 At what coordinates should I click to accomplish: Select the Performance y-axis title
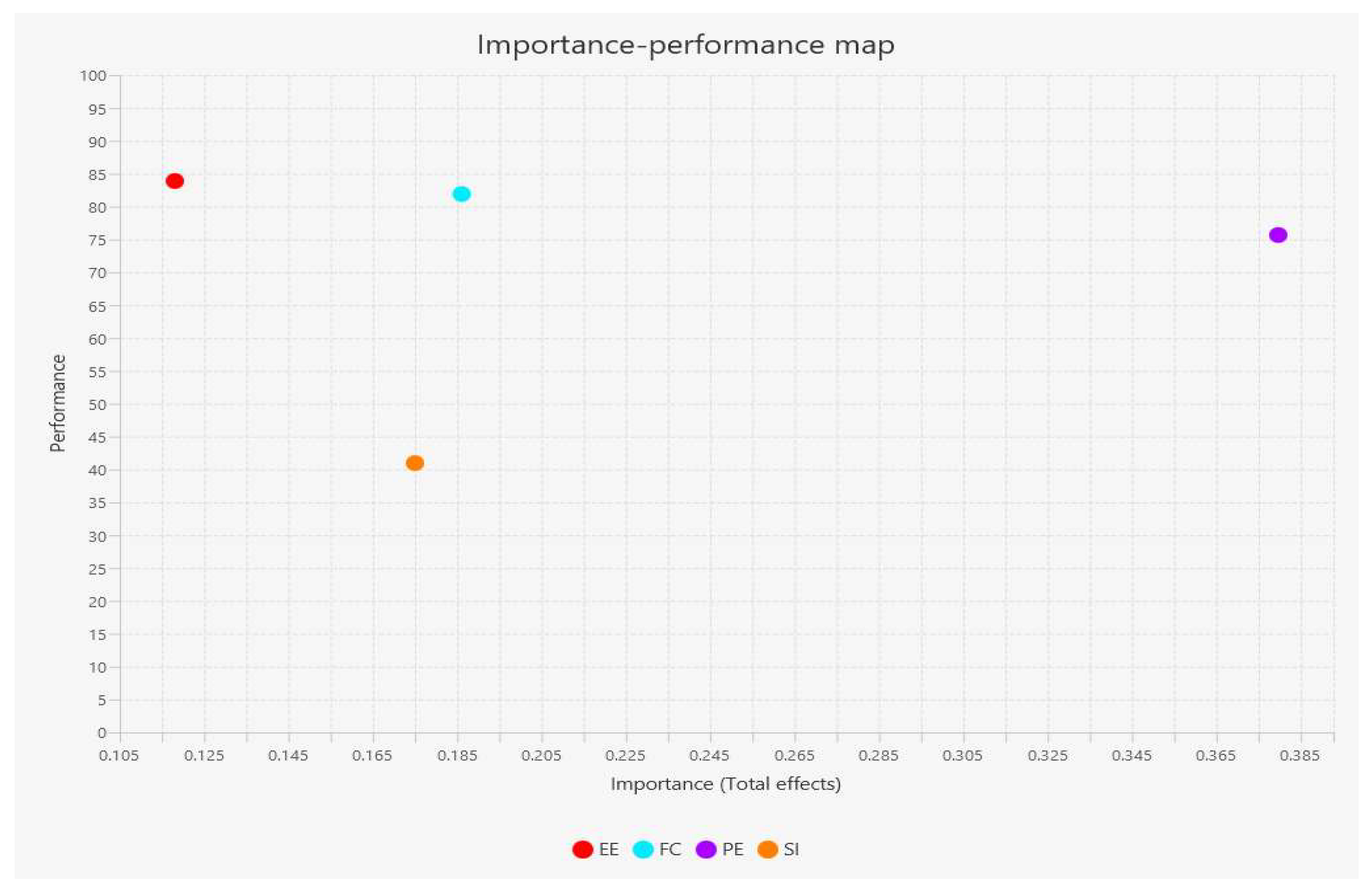[x=58, y=403]
